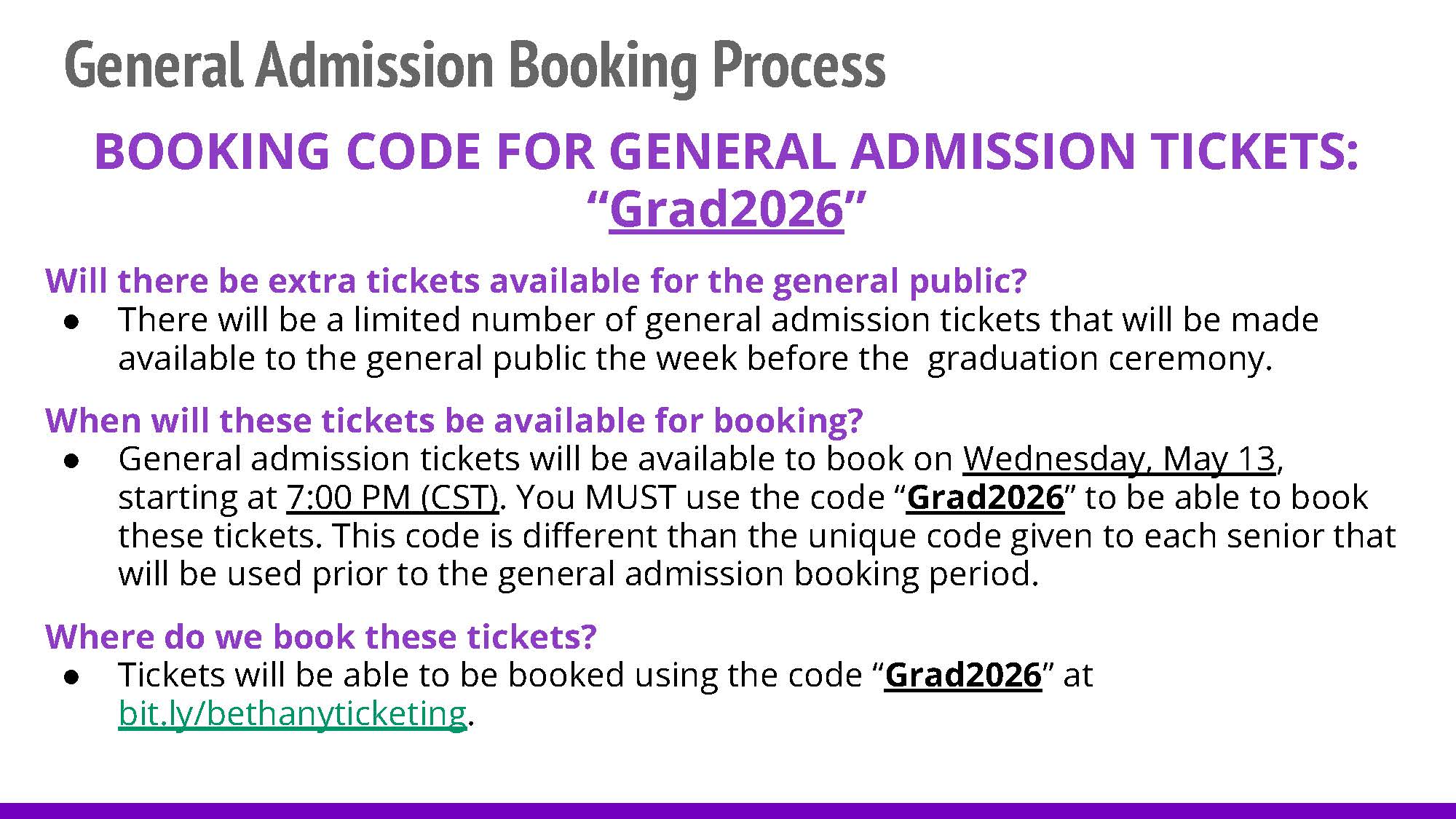Click the purple bar at the slide bottom
This screenshot has width=1456, height=819.
point(728,810)
